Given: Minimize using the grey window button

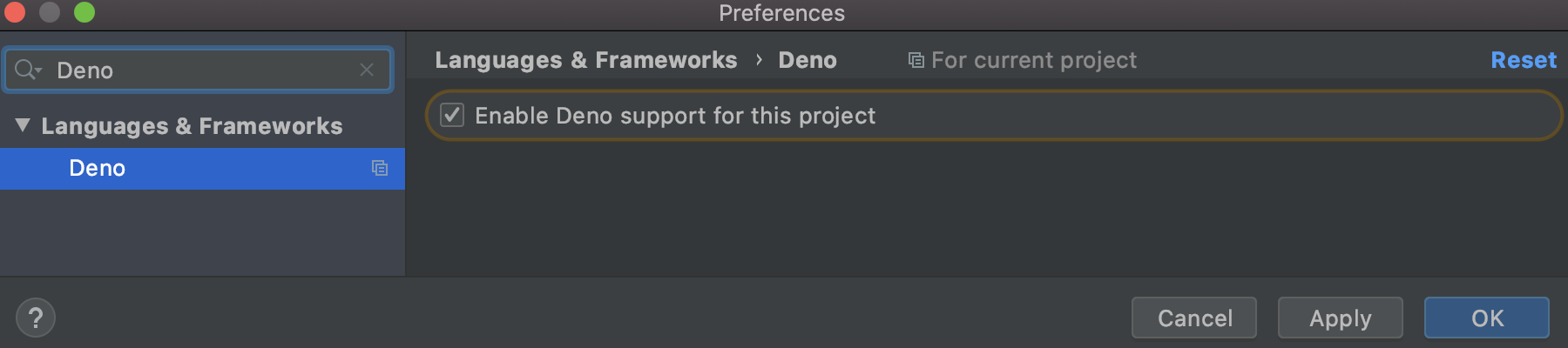Looking at the screenshot, I should tap(50, 12).
